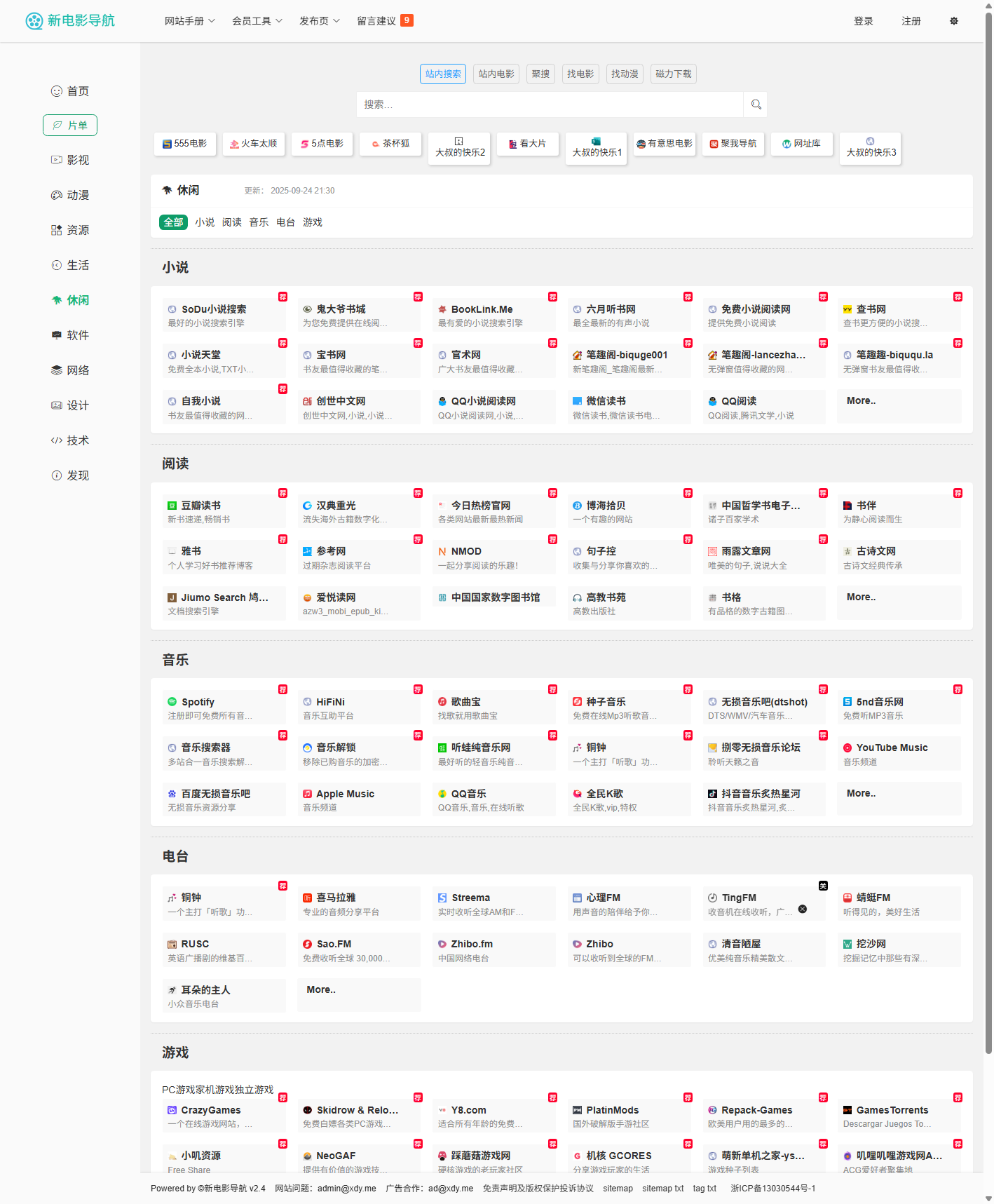Expand the 网站手册 dropdown menu
This screenshot has width=994, height=1204.
click(189, 21)
